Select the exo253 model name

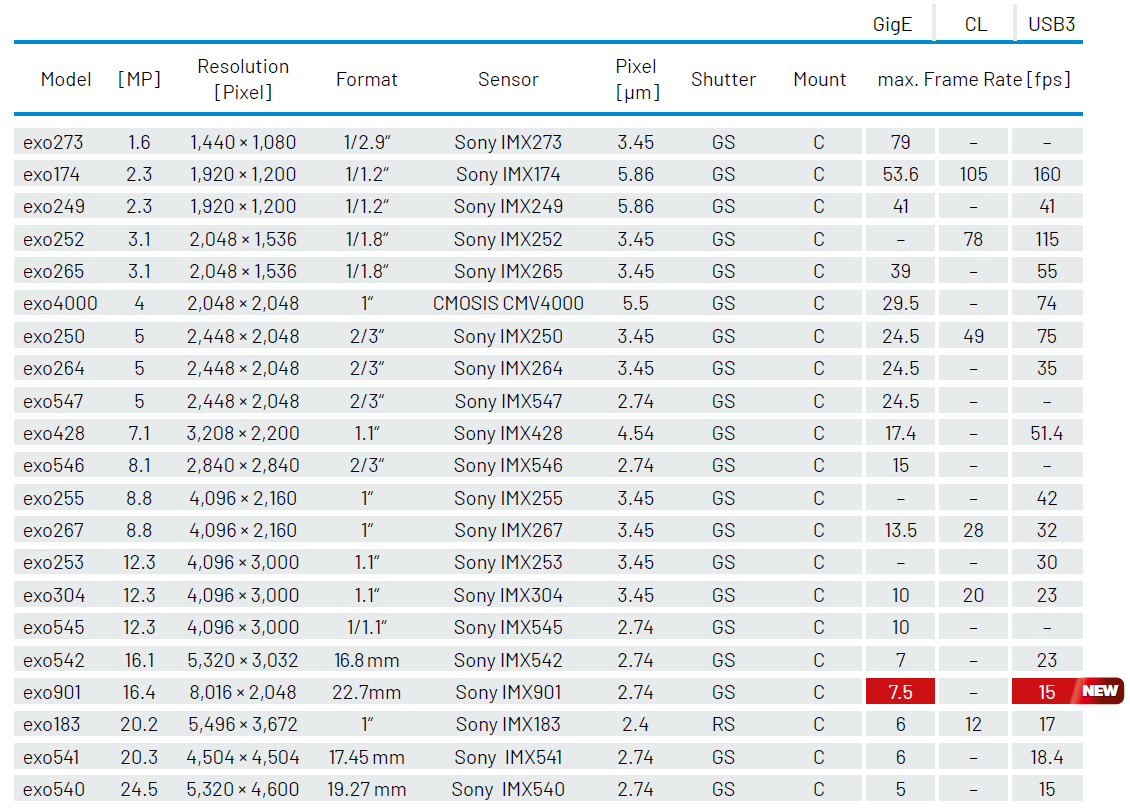pyautogui.click(x=53, y=562)
